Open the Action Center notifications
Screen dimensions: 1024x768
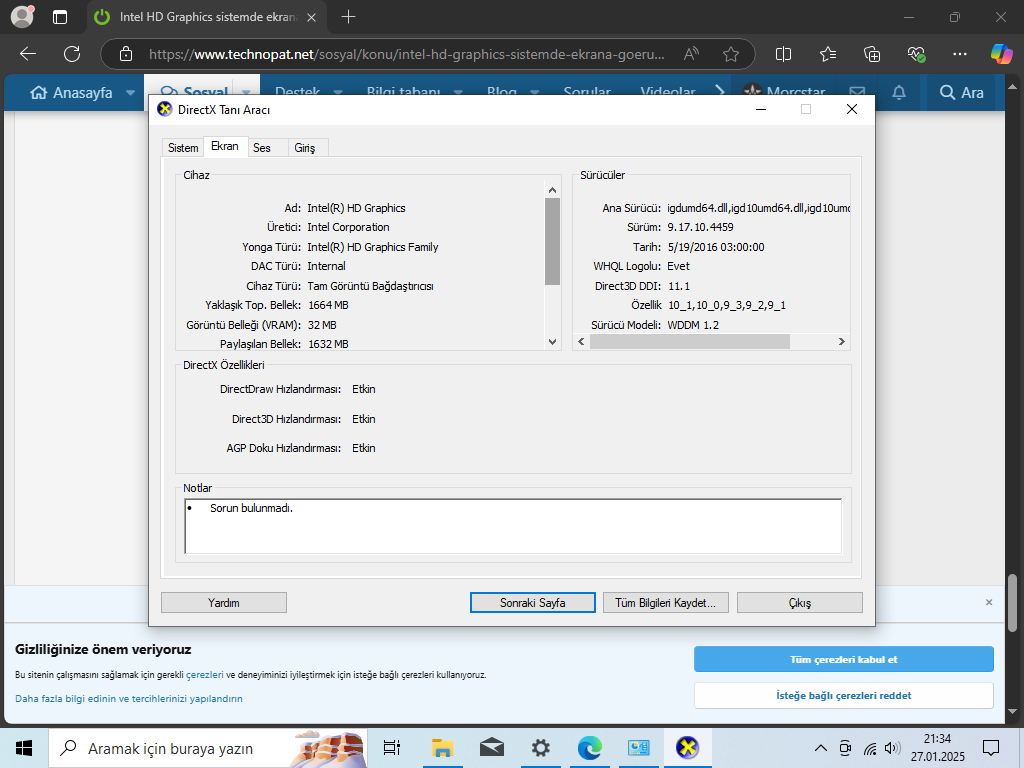click(x=991, y=748)
